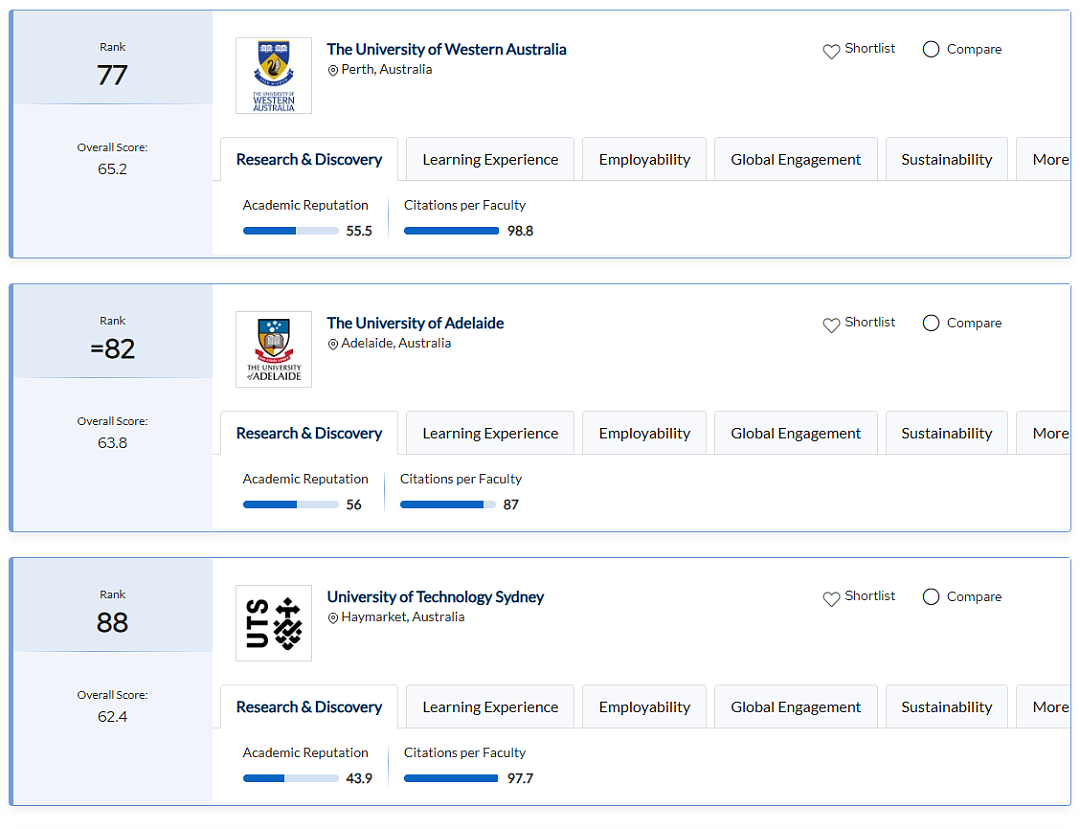The height and width of the screenshot is (829, 1080).
Task: Open Employability tab for Western Australia
Action: (644, 159)
